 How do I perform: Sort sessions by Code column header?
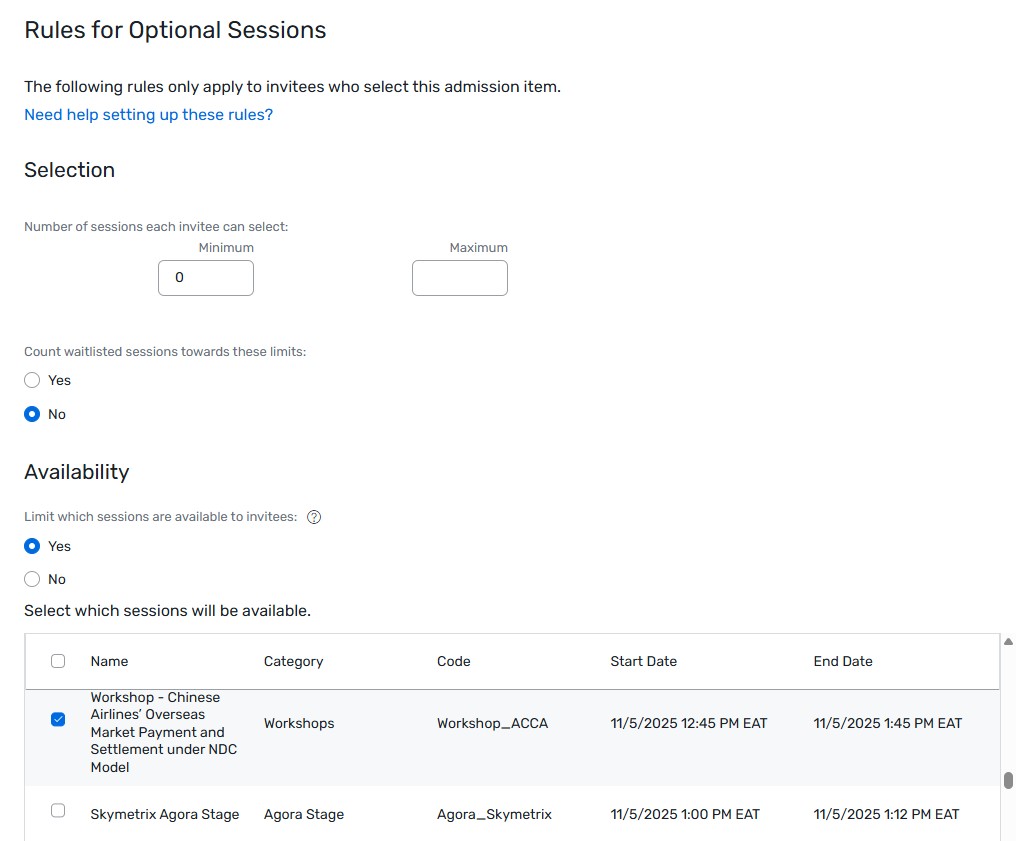coord(453,661)
